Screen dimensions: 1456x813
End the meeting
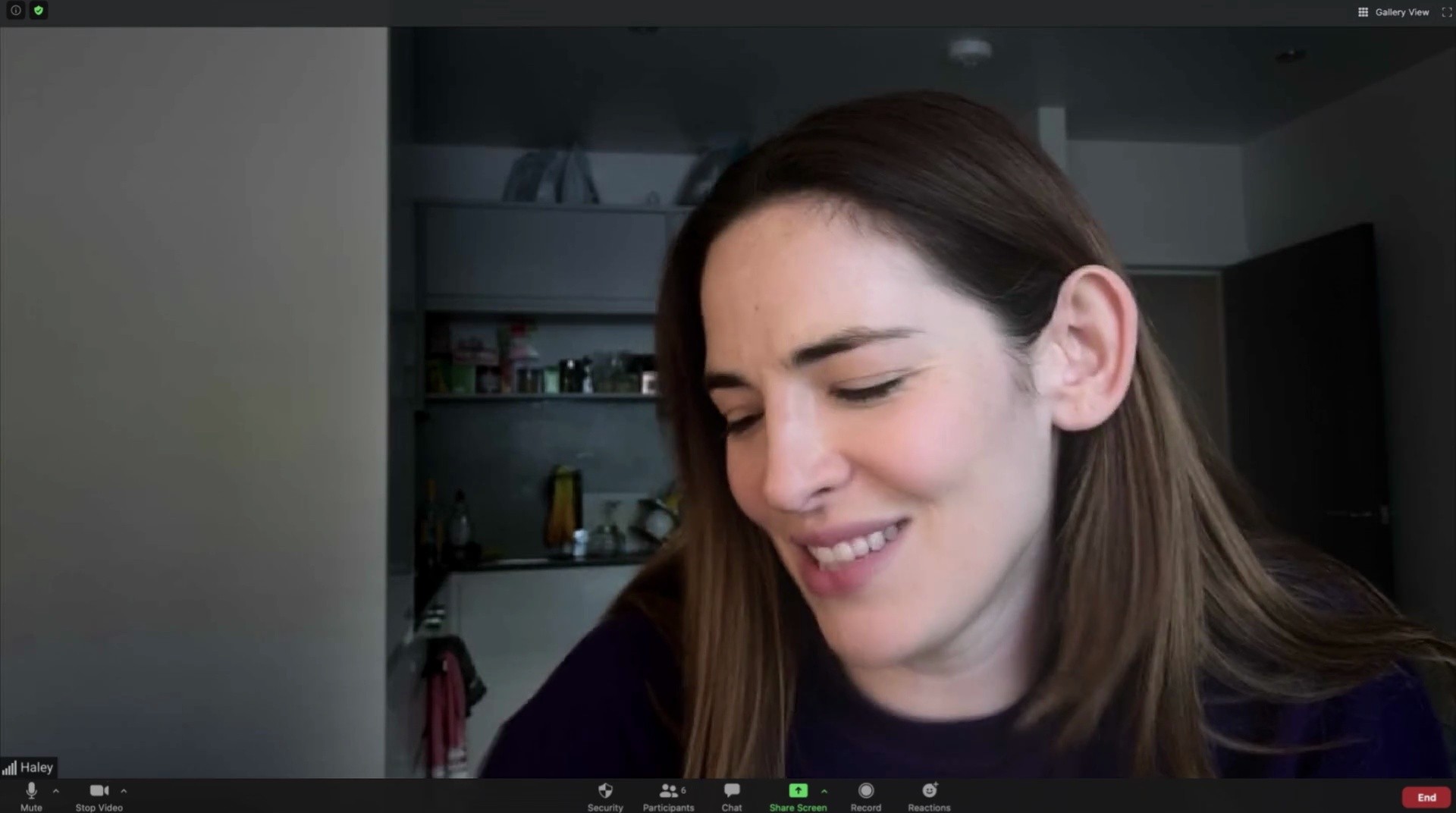(1426, 797)
